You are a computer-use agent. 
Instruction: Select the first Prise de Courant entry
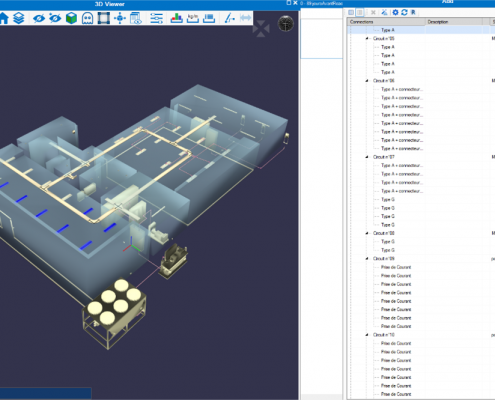(x=396, y=267)
